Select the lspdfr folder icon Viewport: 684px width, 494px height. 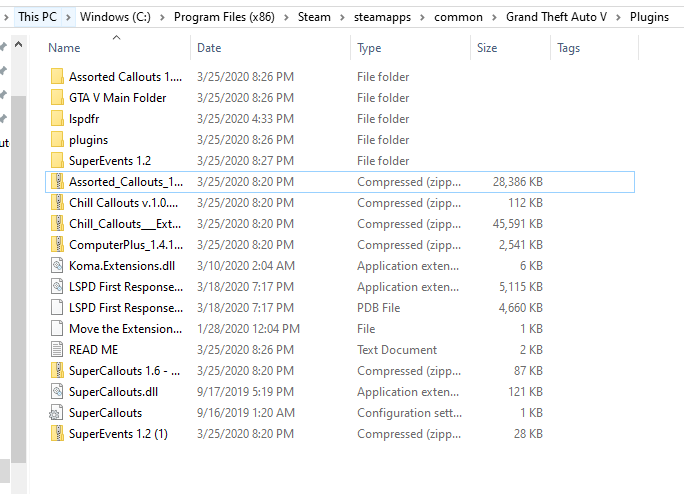[x=57, y=118]
